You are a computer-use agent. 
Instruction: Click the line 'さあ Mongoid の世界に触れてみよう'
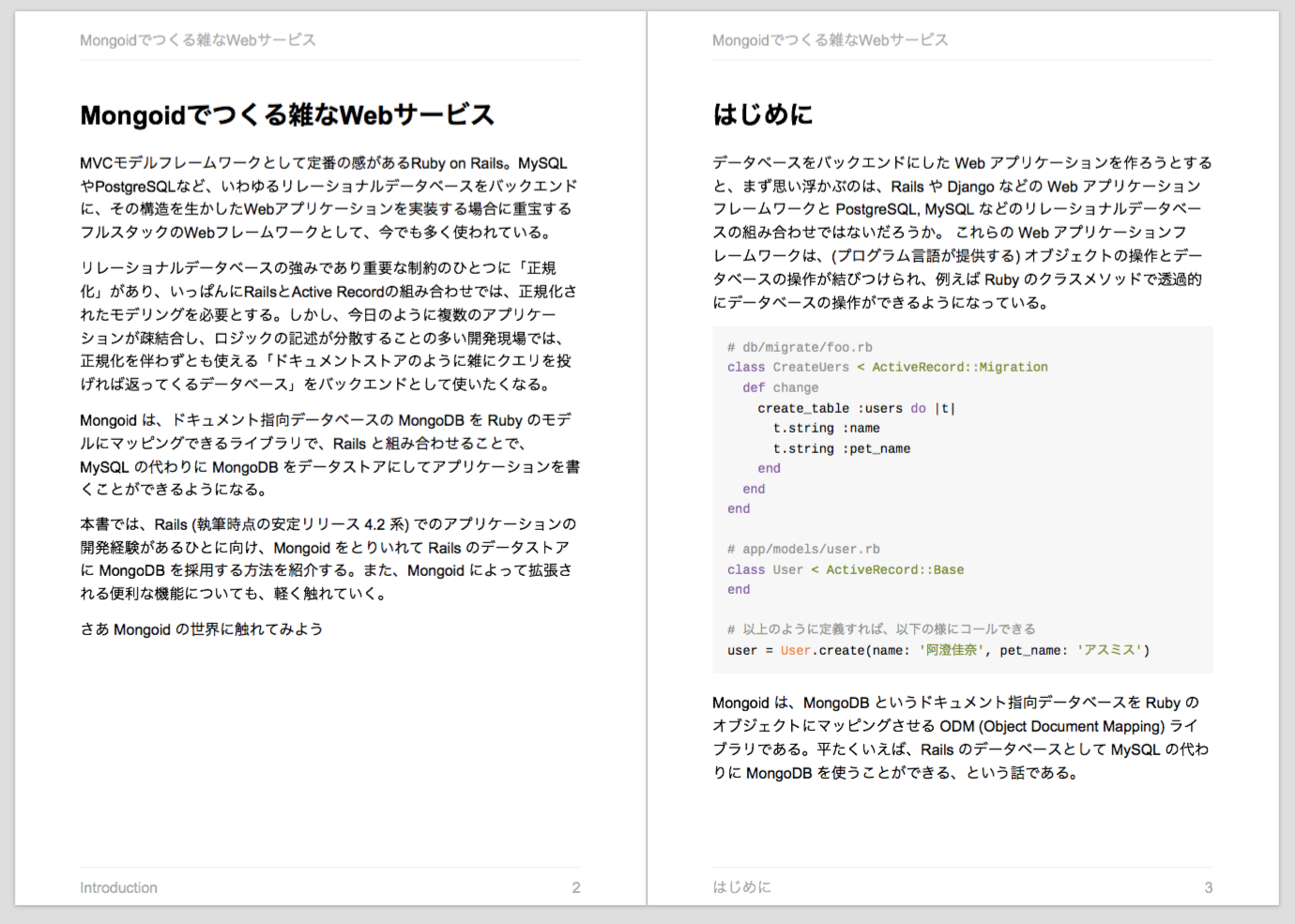202,629
